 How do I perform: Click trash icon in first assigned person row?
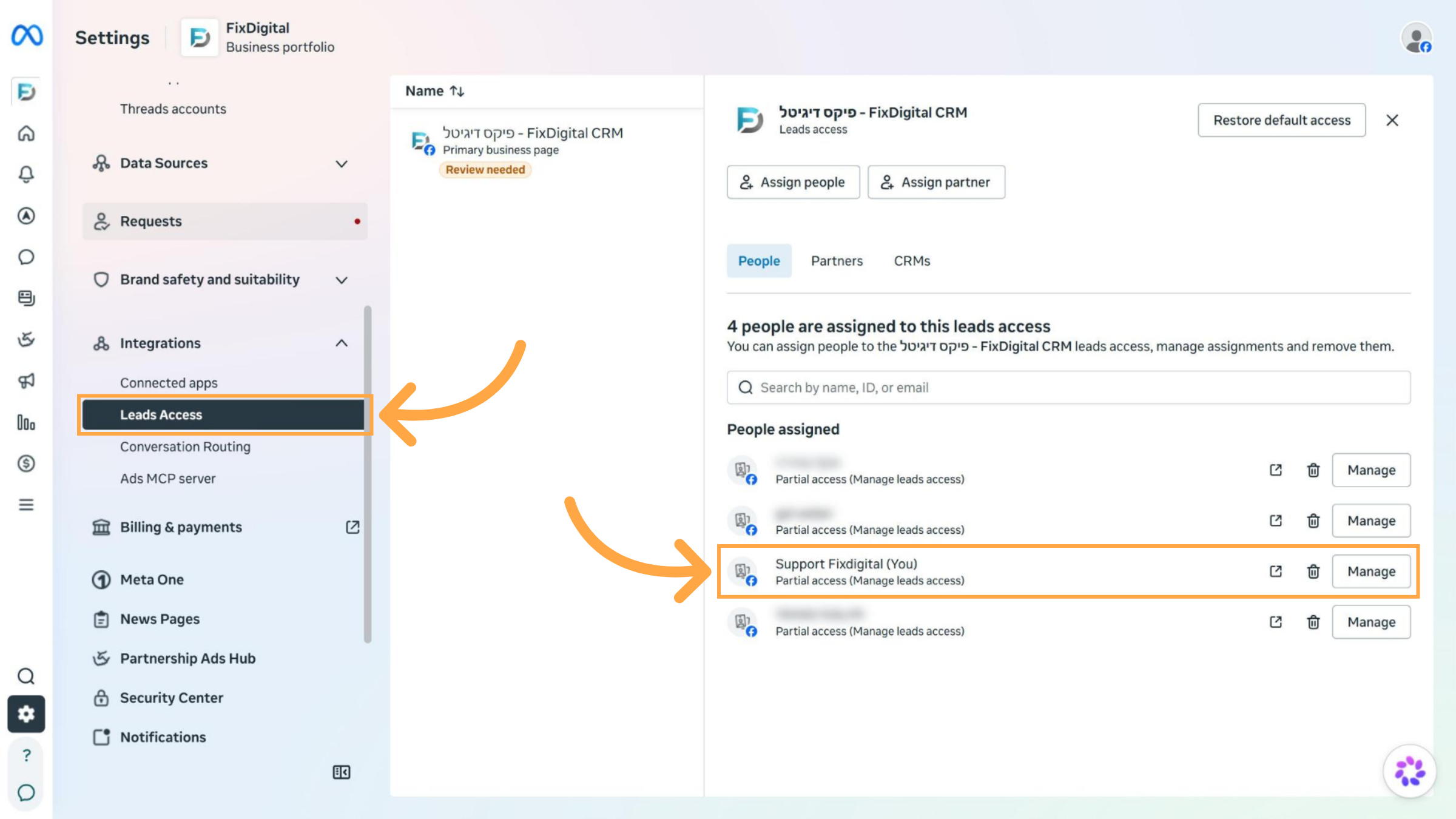click(1313, 470)
